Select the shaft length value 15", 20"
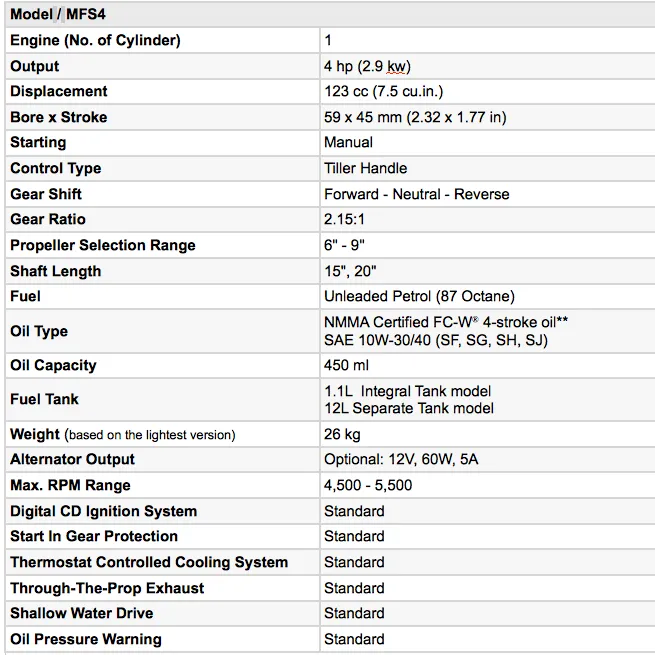This screenshot has width=655, height=655. coord(350,271)
